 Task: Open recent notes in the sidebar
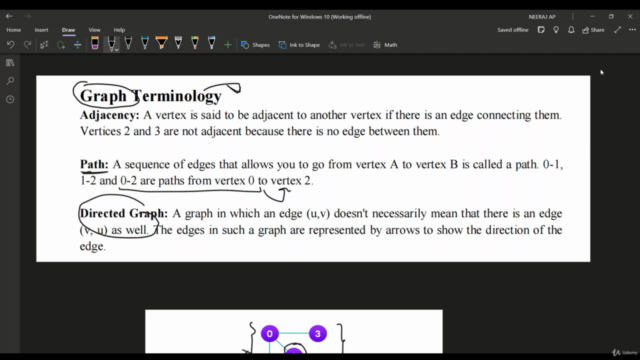click(10, 99)
